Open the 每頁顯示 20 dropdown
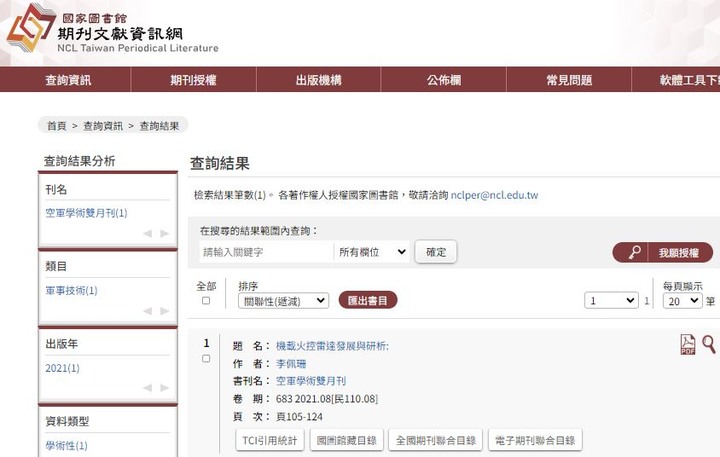The image size is (720, 457). 682,301
